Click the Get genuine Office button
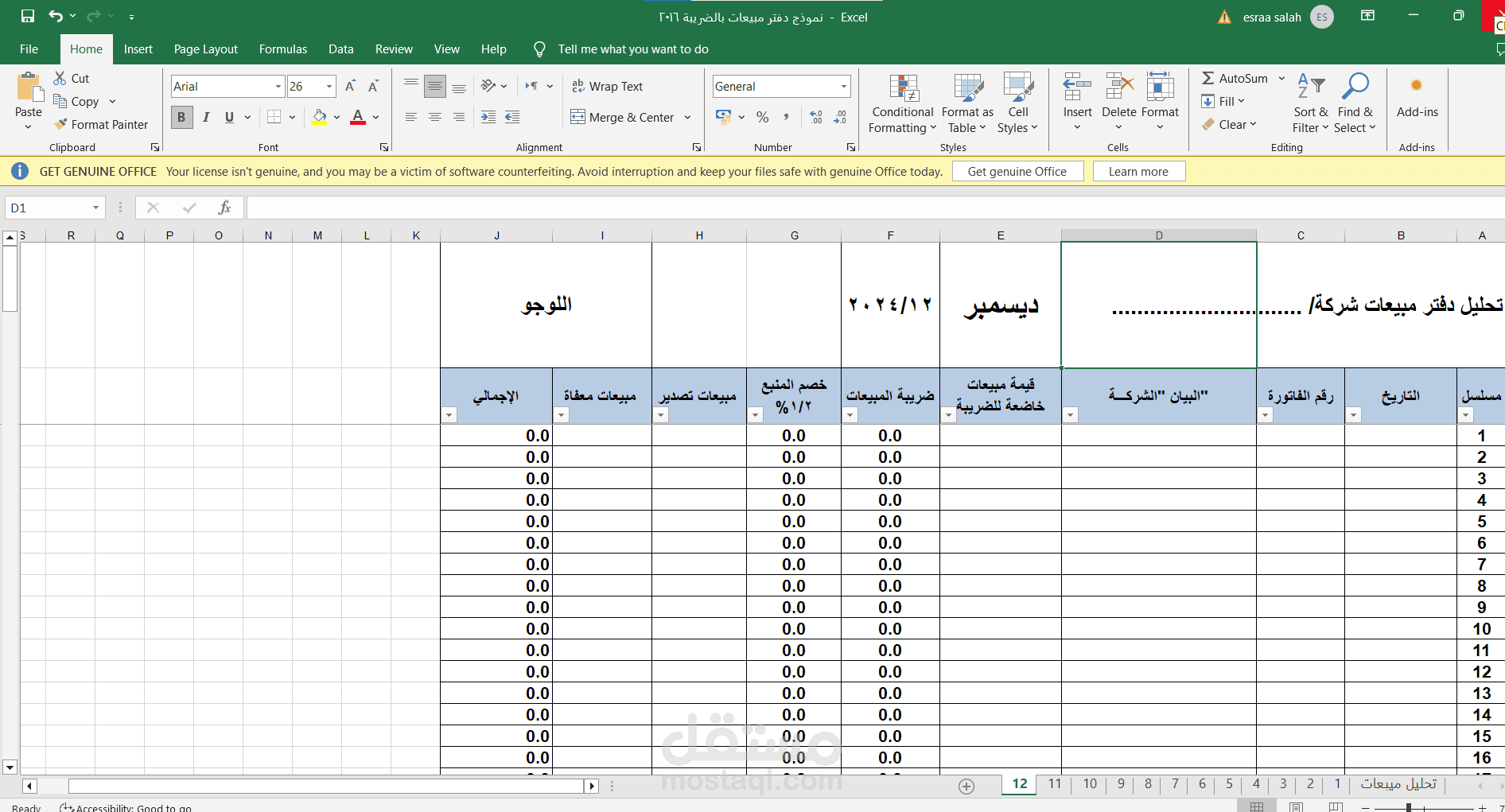 click(1017, 171)
